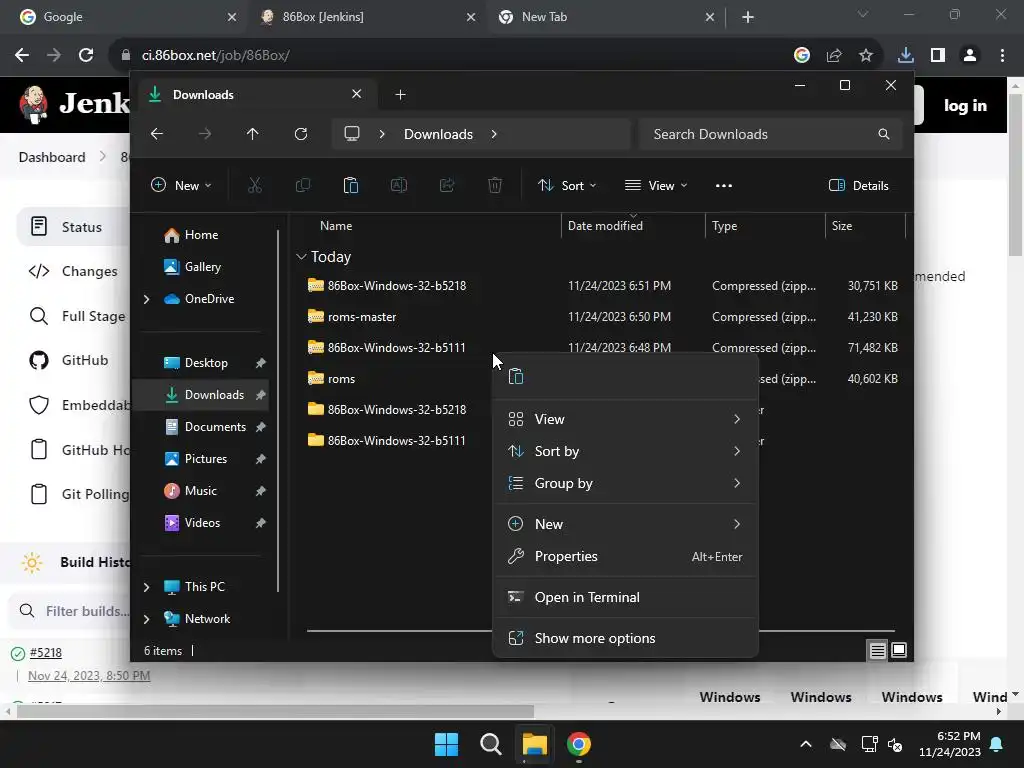Screen dimensions: 1024x768
Task: Close the Downloads tab
Action: point(357,94)
